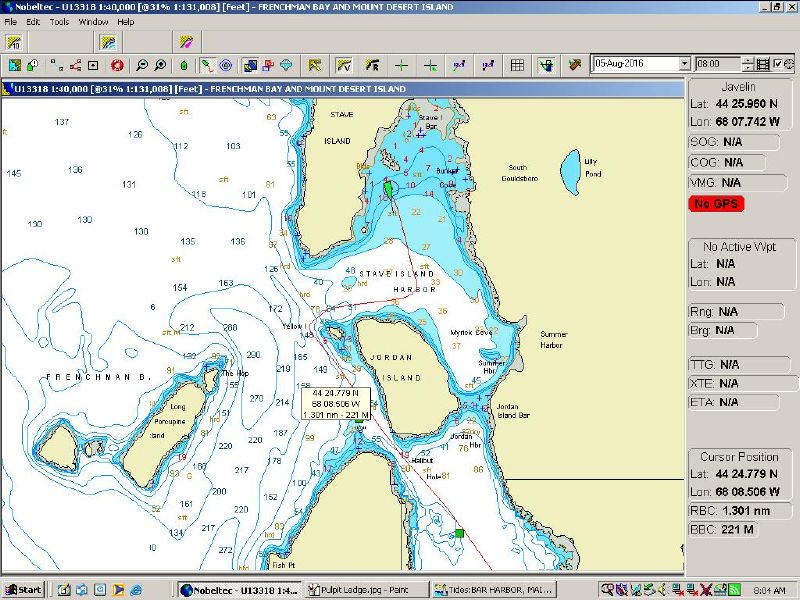Click the time spinner arrows next to 08:00
The image size is (800, 600).
749,64
